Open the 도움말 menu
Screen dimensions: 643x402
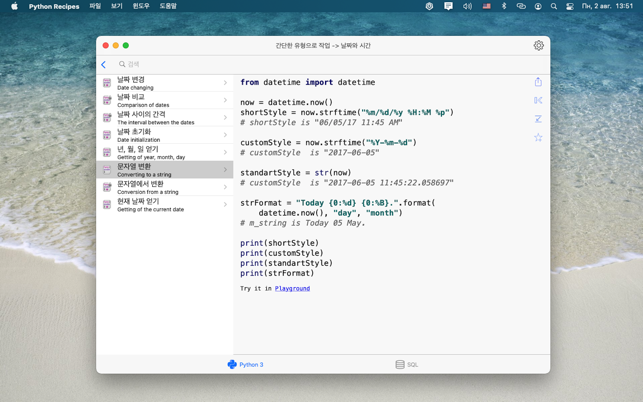click(x=168, y=6)
